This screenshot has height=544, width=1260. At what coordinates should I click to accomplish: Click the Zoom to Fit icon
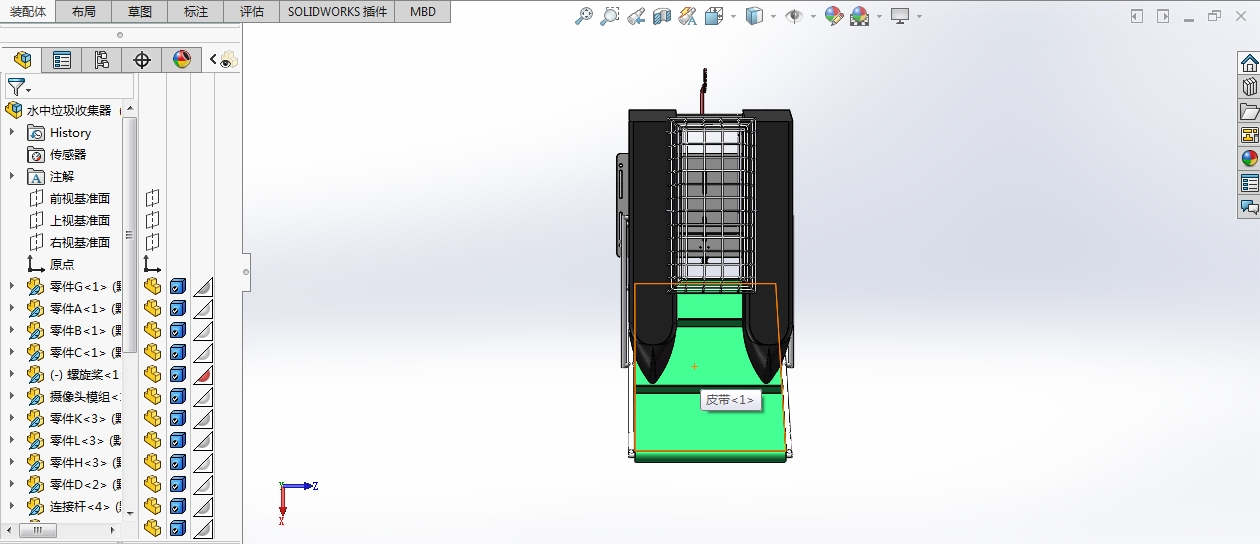tap(584, 16)
